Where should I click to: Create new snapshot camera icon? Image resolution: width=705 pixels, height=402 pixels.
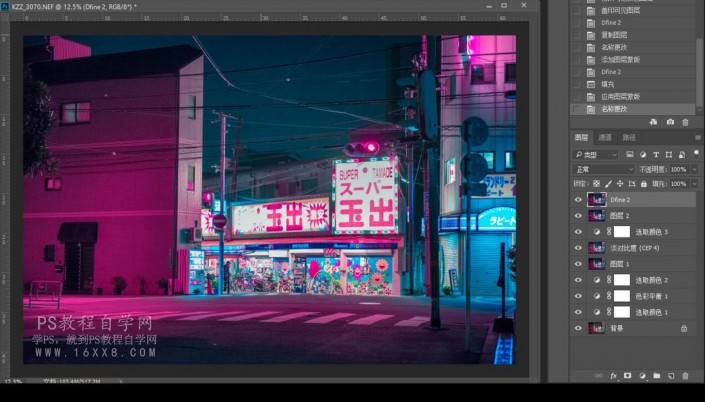670,122
